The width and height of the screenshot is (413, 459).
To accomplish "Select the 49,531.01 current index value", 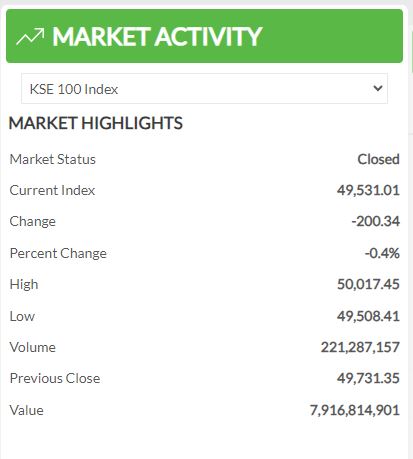I will [368, 190].
